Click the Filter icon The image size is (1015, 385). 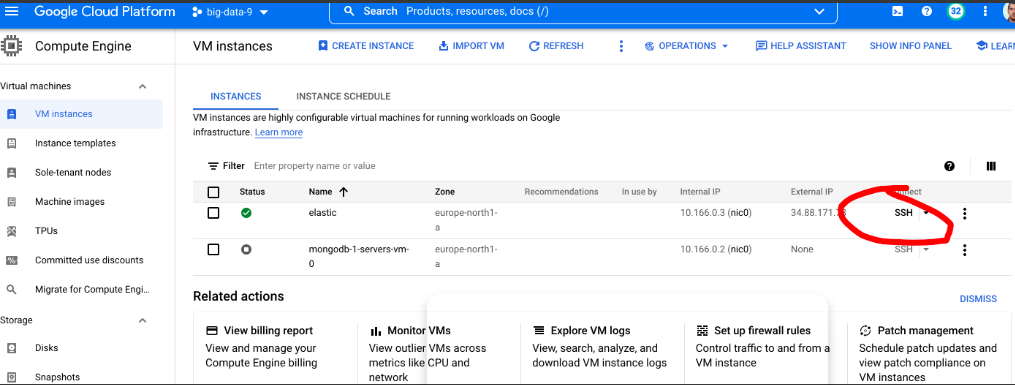(213, 166)
